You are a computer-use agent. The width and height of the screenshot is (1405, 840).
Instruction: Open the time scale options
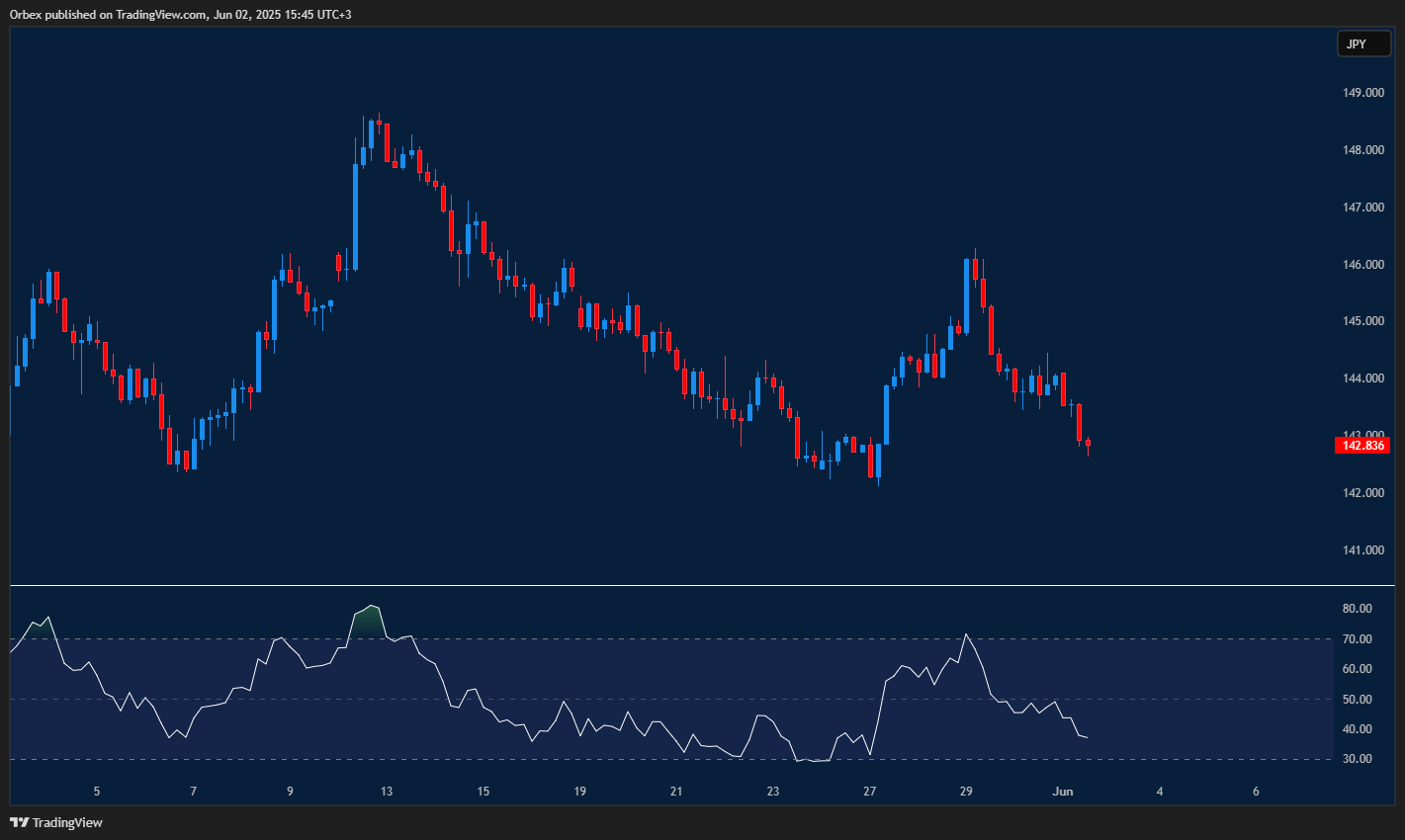click(692, 791)
